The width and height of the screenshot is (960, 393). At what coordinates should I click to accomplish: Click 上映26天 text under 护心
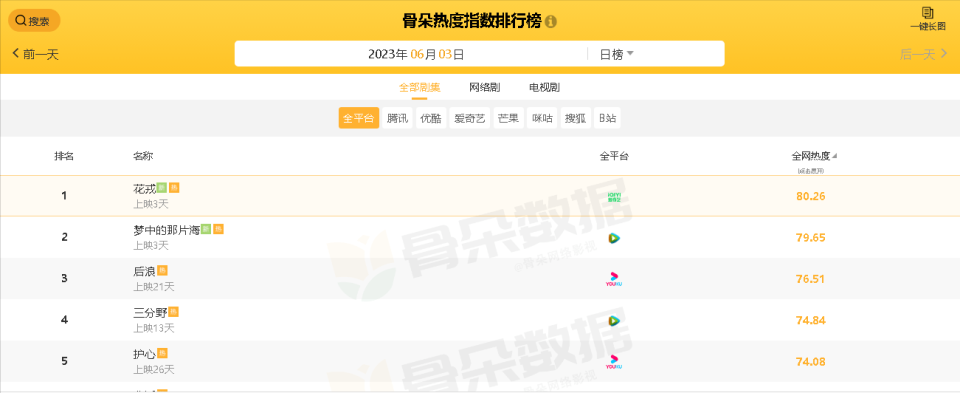154,370
